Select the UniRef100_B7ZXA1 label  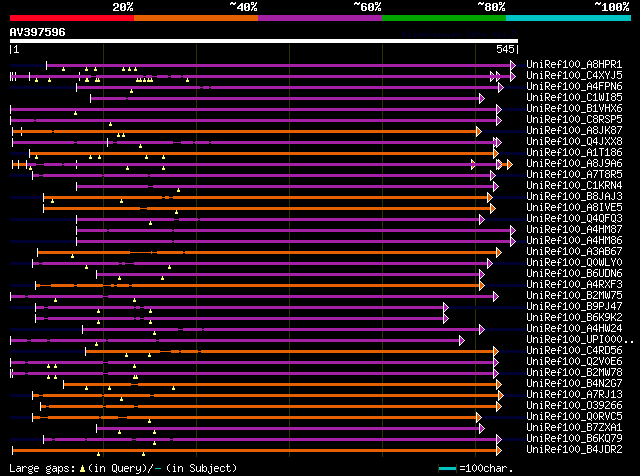574,428
